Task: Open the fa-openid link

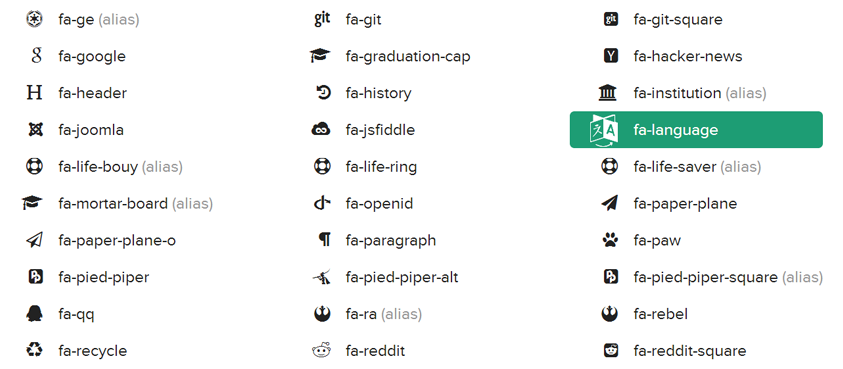Action: [379, 203]
